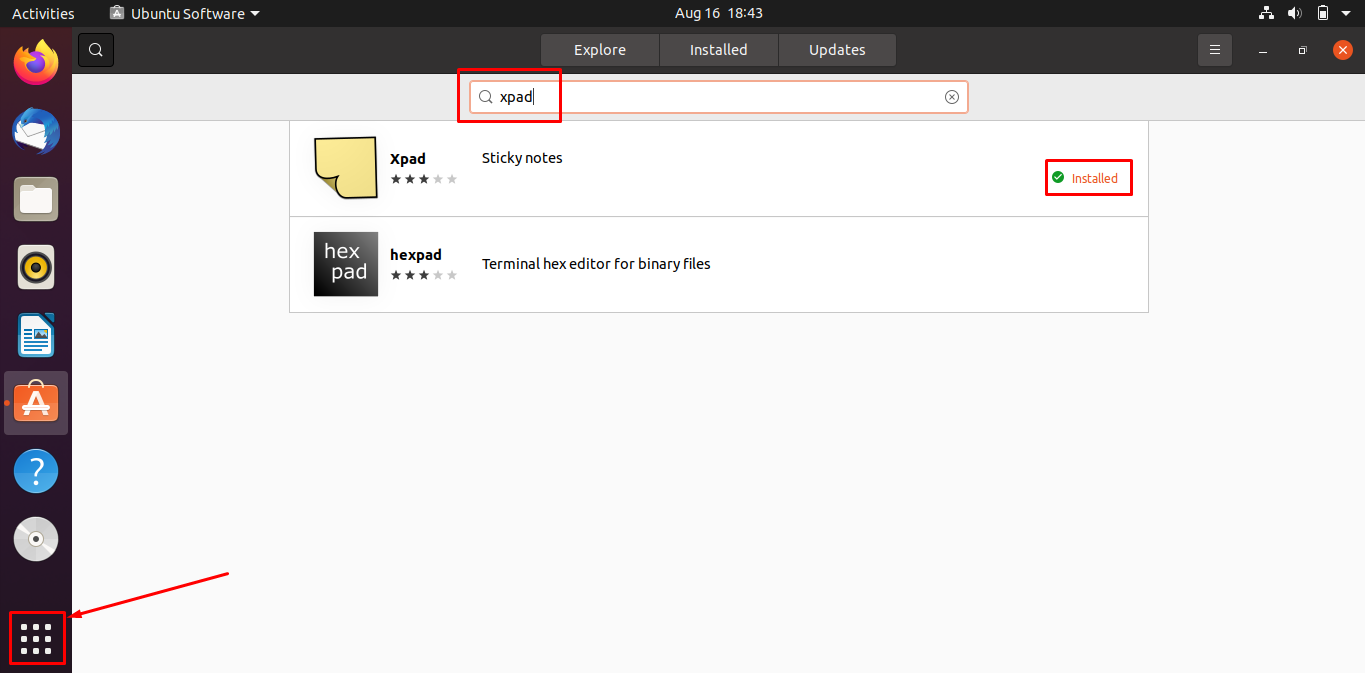
Task: Click the Installed status label for Xpad
Action: [1095, 178]
